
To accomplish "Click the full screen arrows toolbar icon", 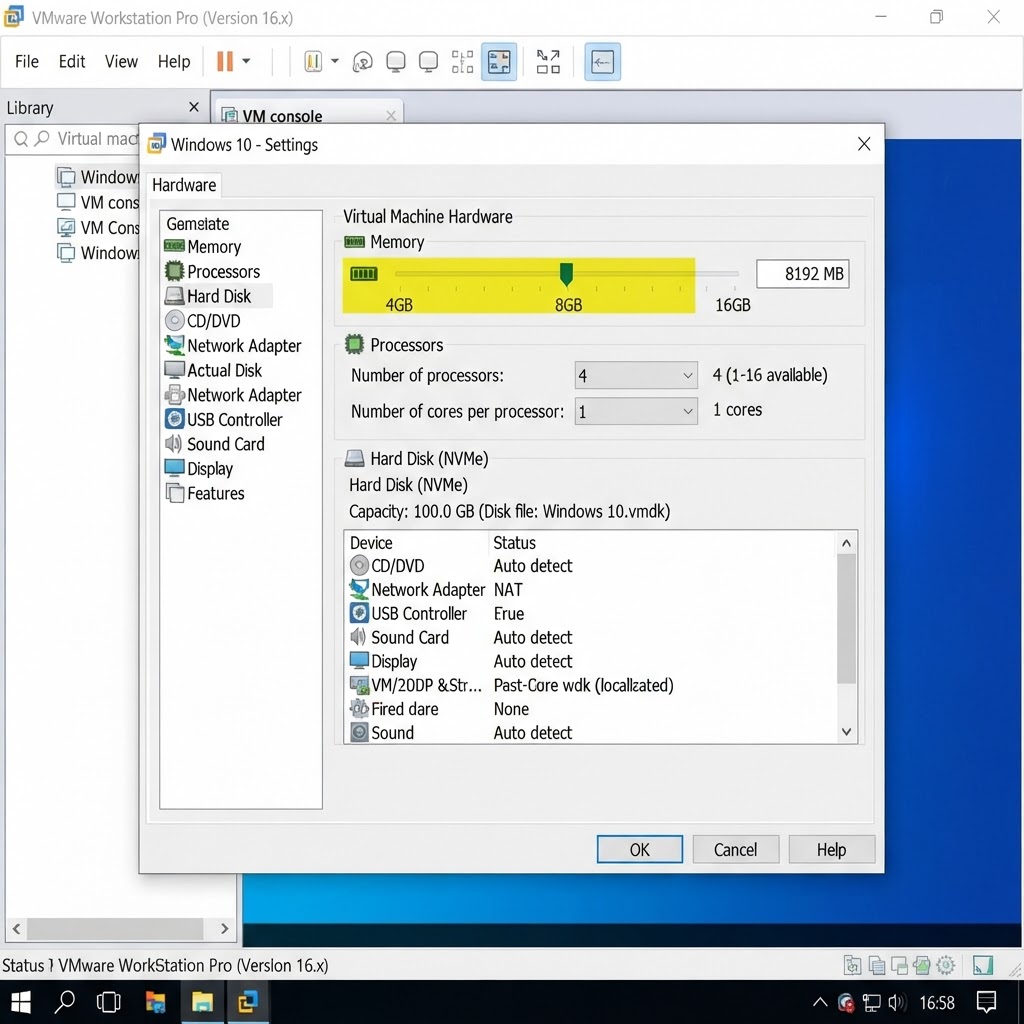I will tap(548, 62).
